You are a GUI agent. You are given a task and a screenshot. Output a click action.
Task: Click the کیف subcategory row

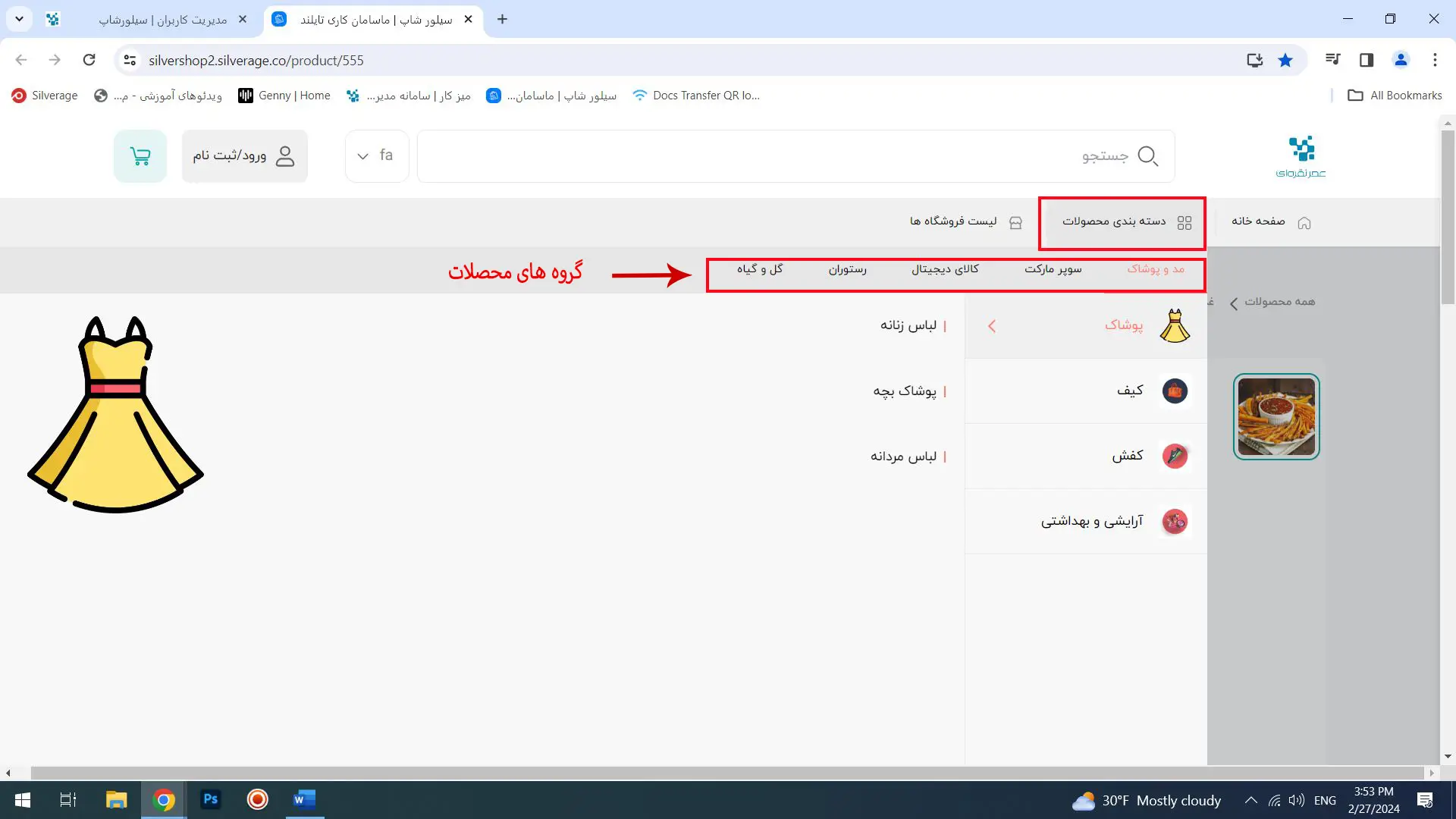tap(1086, 391)
